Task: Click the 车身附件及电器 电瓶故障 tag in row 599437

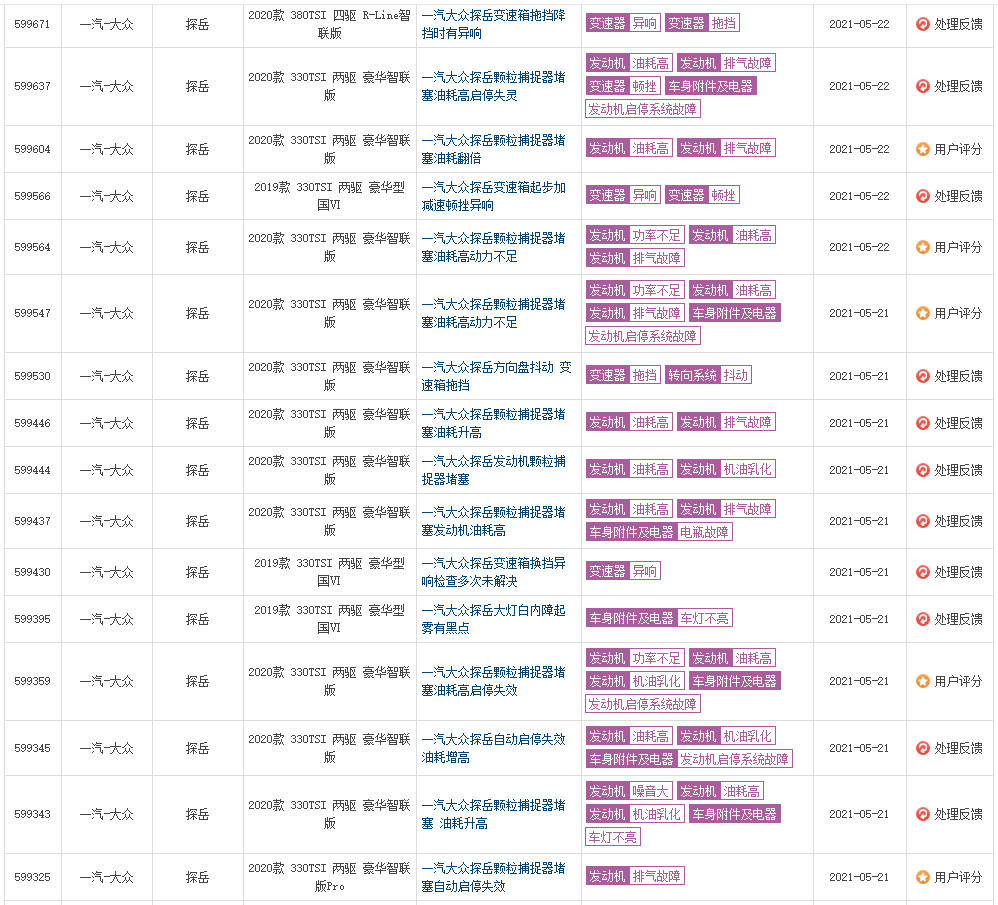Action: click(x=659, y=532)
